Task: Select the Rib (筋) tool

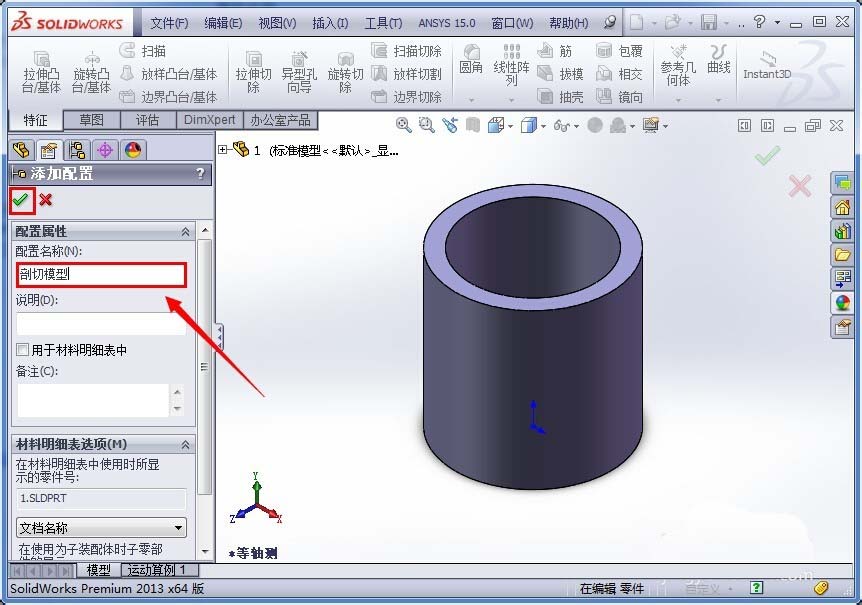Action: click(555, 51)
